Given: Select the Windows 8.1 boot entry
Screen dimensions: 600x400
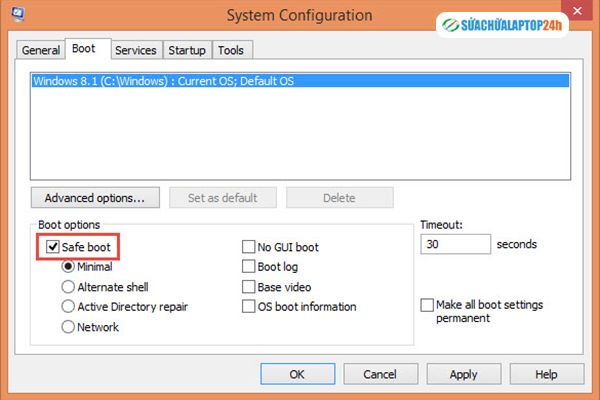Looking at the screenshot, I should pos(300,81).
